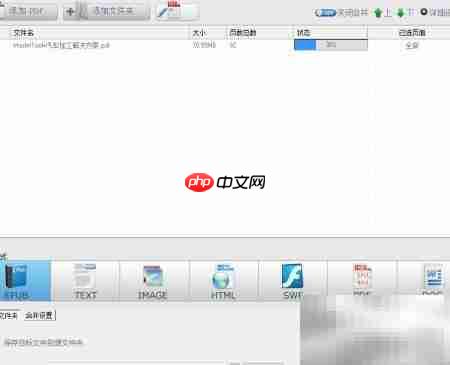Click the gray save-target-folder text line
Viewport: 450px width, 365px height.
click(43, 342)
